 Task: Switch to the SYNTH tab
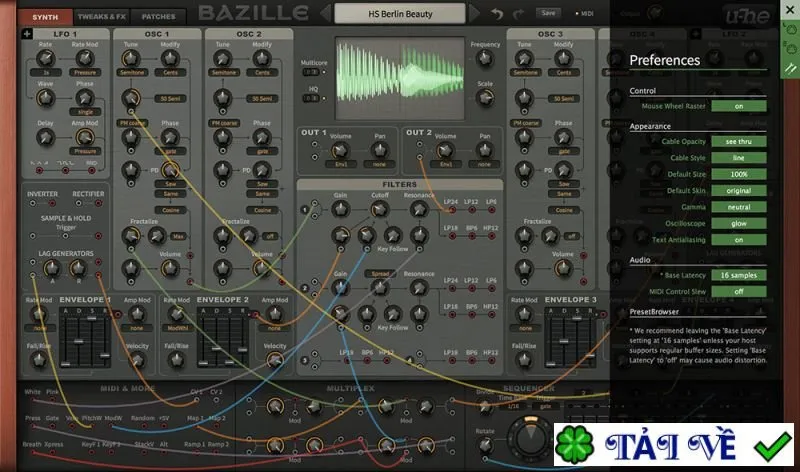(45, 17)
